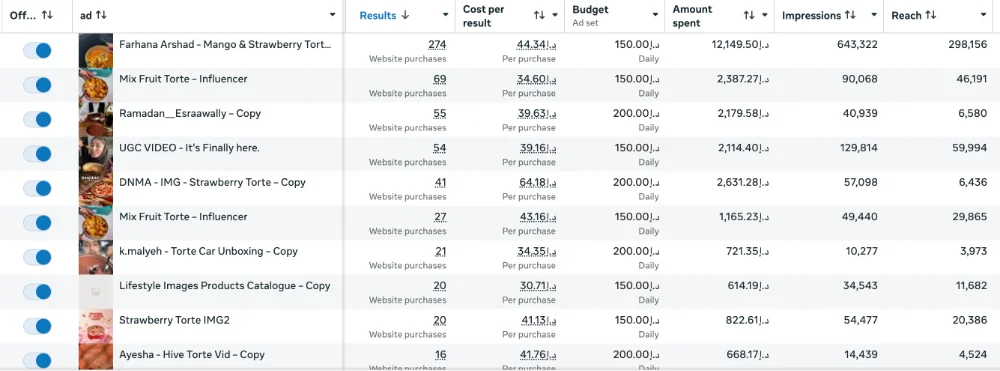Click the Reach header label
This screenshot has width=1000, height=371.
tap(906, 15)
